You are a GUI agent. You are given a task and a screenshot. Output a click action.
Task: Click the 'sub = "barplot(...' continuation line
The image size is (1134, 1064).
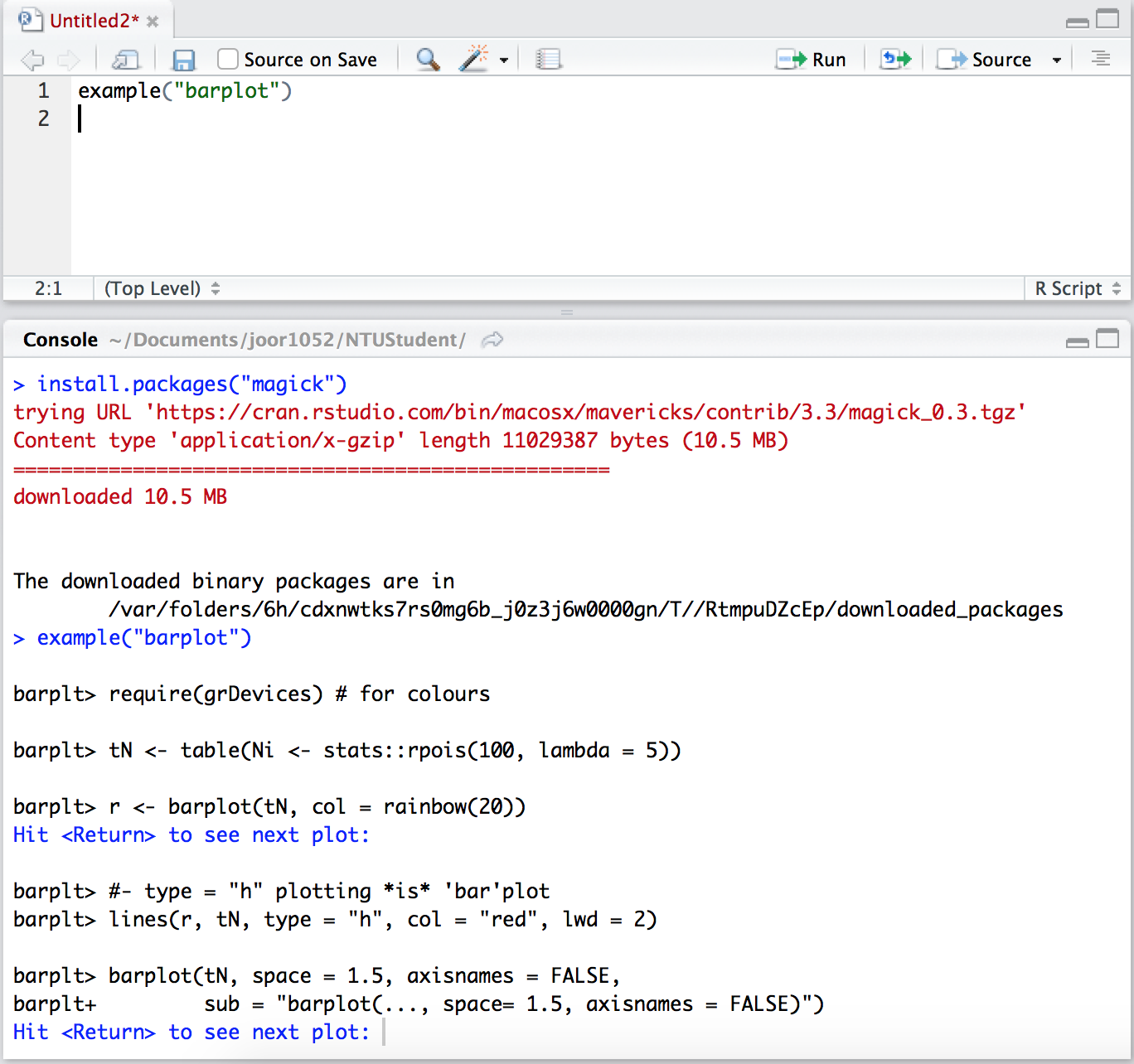[419, 1004]
